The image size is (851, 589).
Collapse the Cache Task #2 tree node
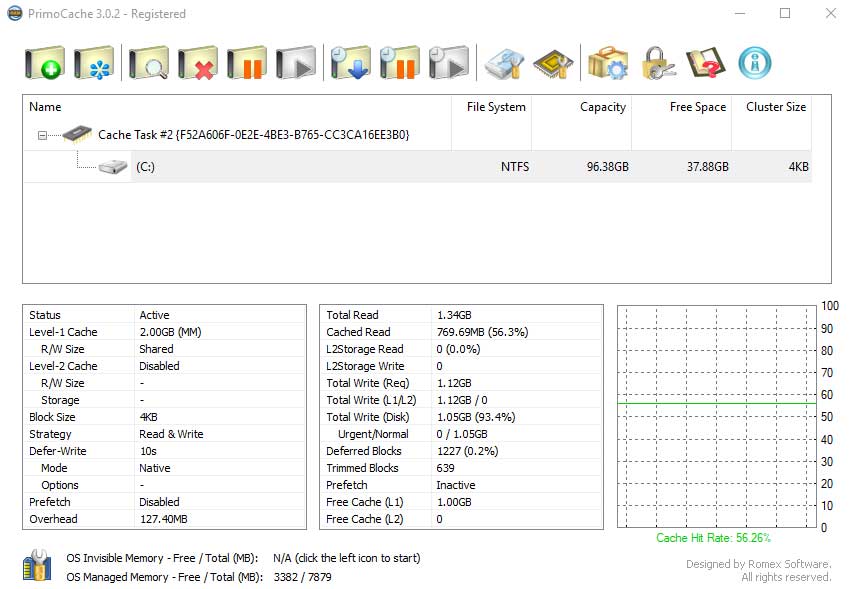click(42, 135)
